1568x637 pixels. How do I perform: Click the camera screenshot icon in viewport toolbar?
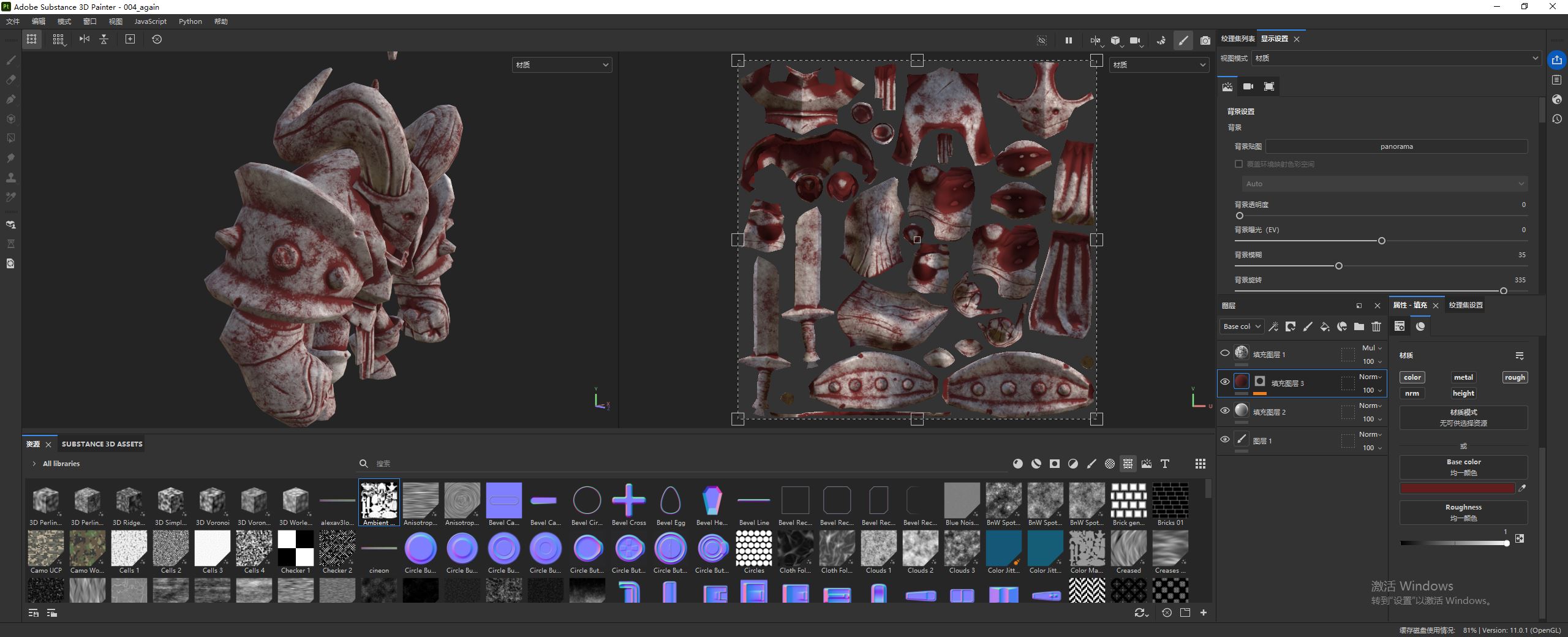pos(1205,40)
